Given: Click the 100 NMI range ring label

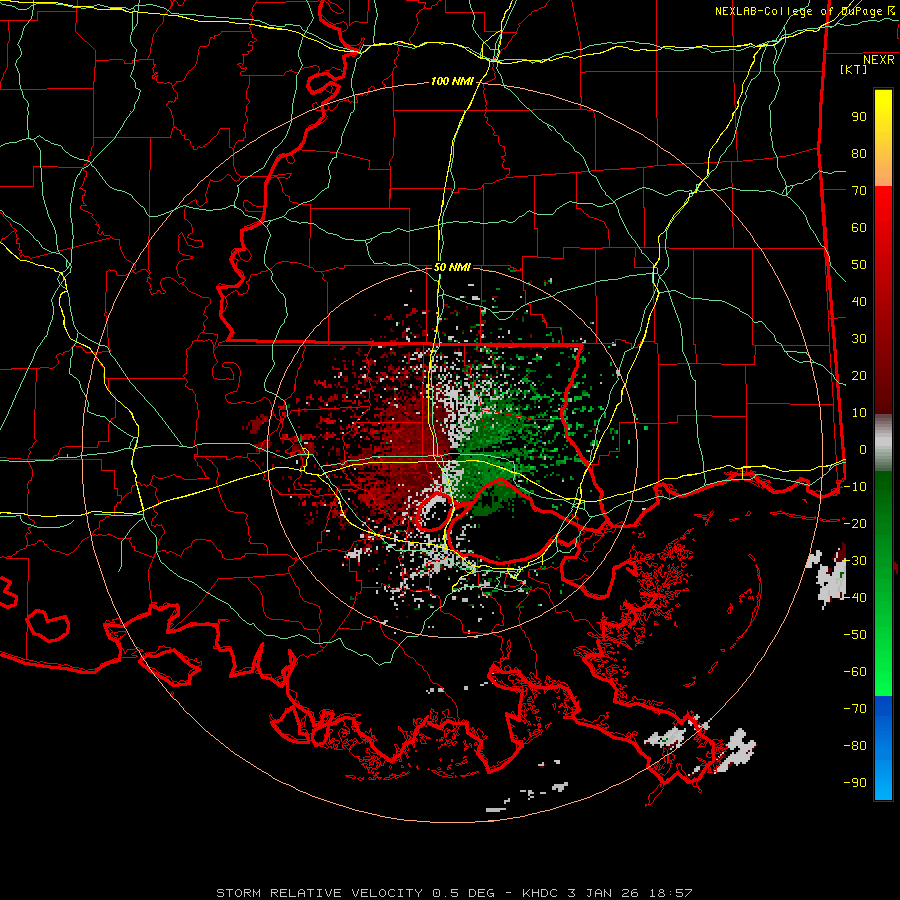Looking at the screenshot, I should (452, 82).
